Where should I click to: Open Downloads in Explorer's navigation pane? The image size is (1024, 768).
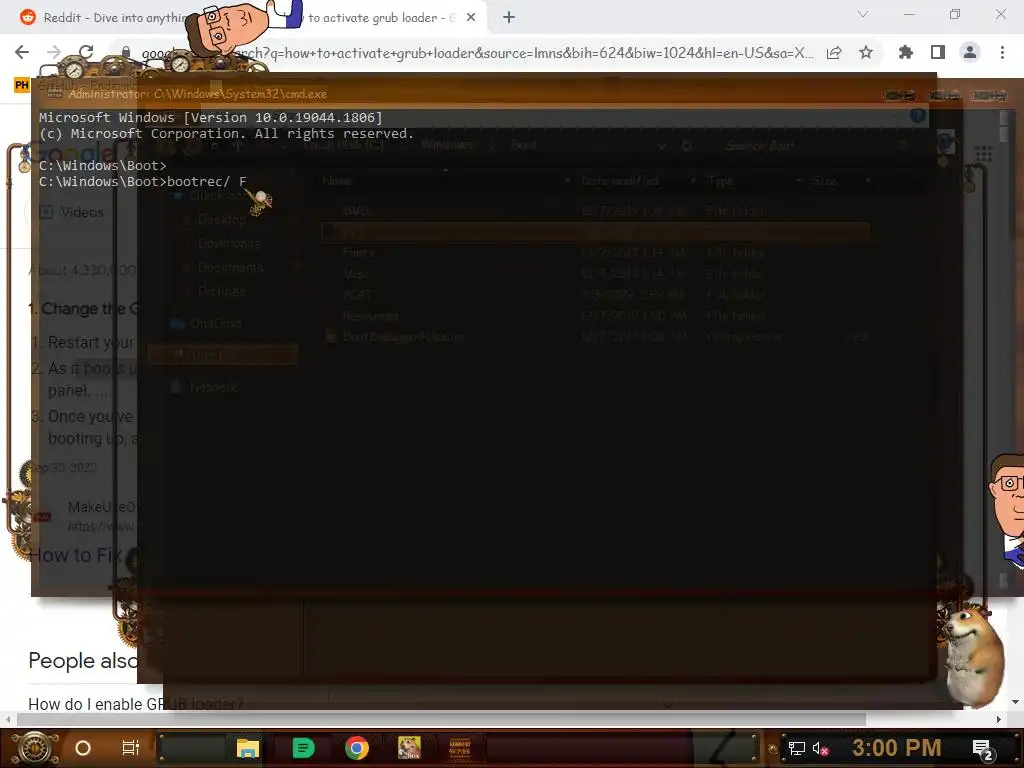pyautogui.click(x=229, y=244)
